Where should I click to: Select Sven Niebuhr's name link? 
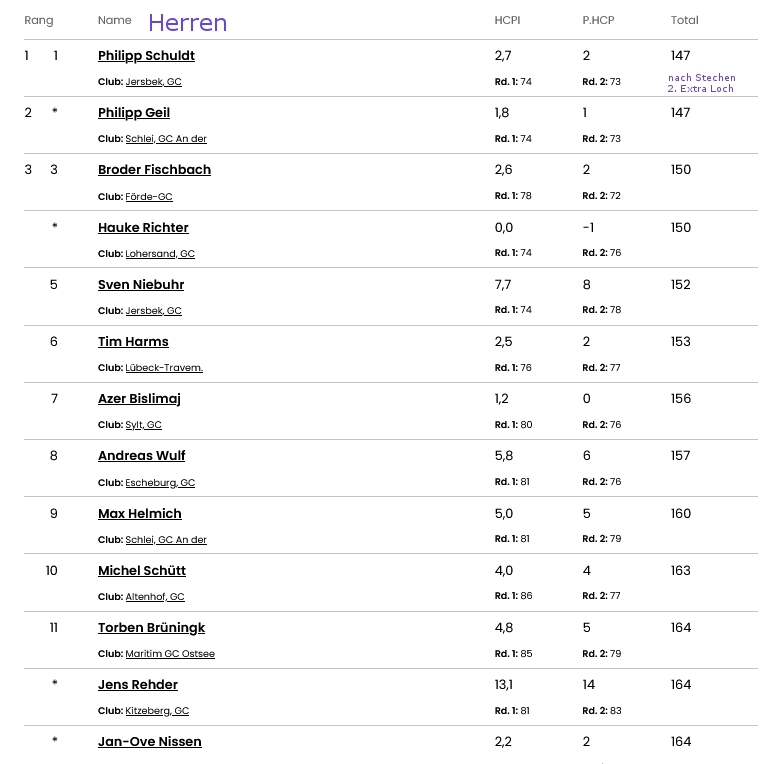[x=140, y=284]
